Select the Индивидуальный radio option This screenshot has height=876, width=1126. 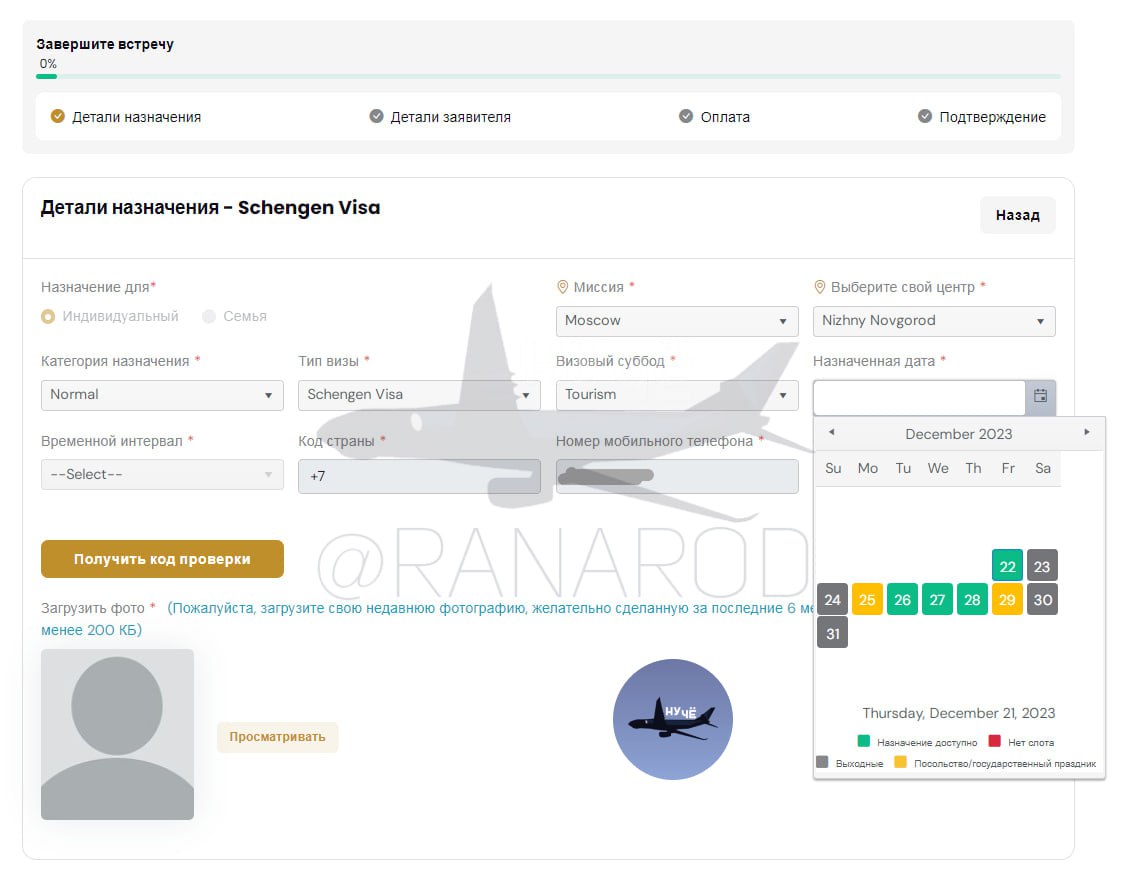pos(48,317)
